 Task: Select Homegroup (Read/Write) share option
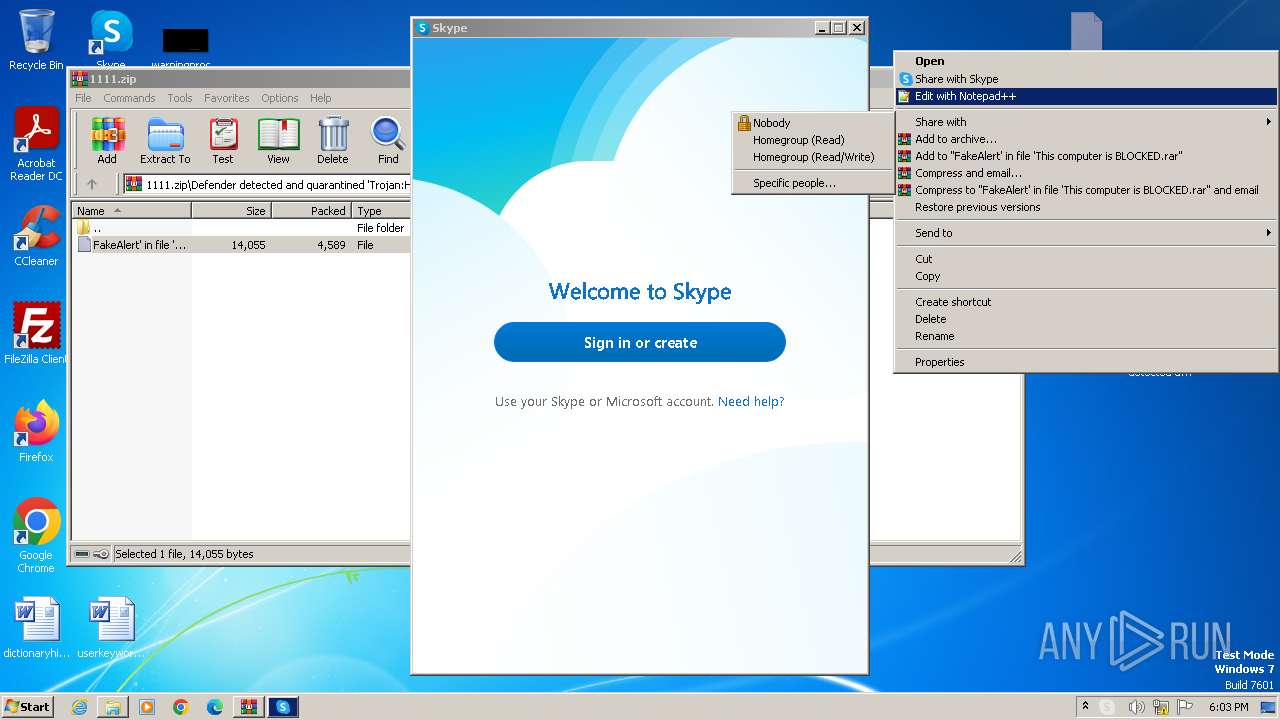click(x=813, y=157)
